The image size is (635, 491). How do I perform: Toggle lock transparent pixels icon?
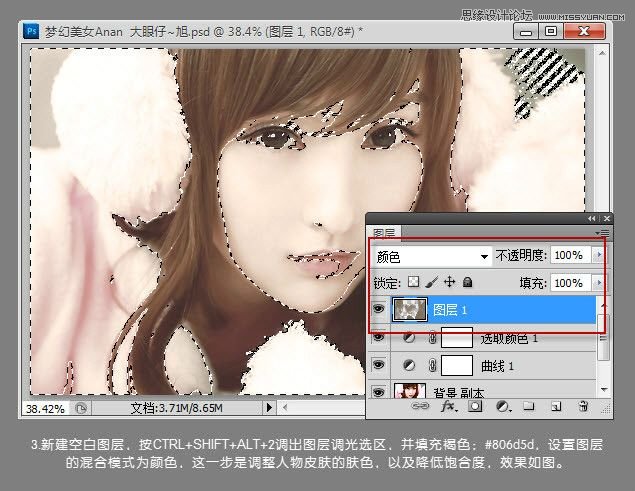click(413, 282)
